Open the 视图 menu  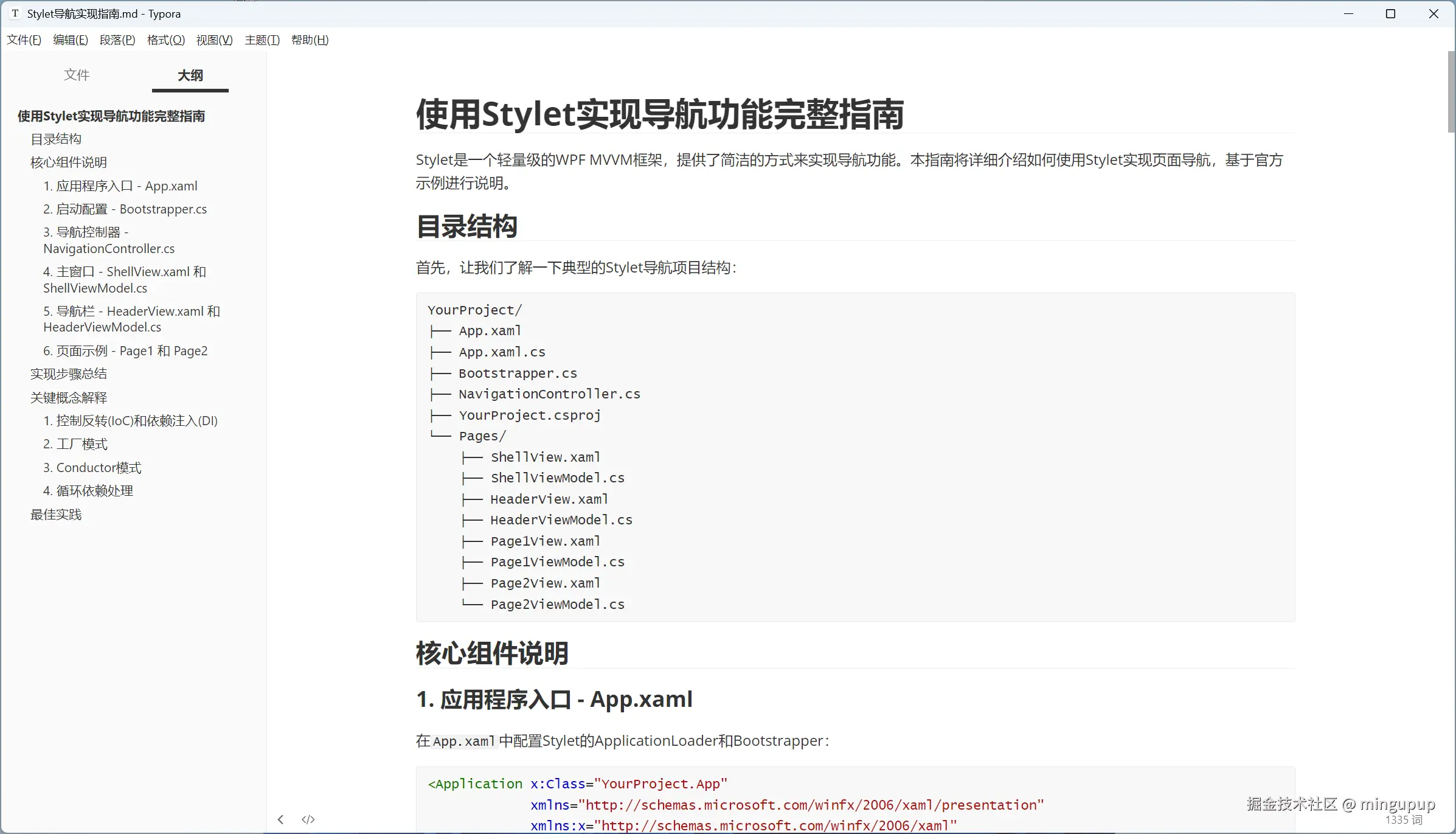click(214, 40)
